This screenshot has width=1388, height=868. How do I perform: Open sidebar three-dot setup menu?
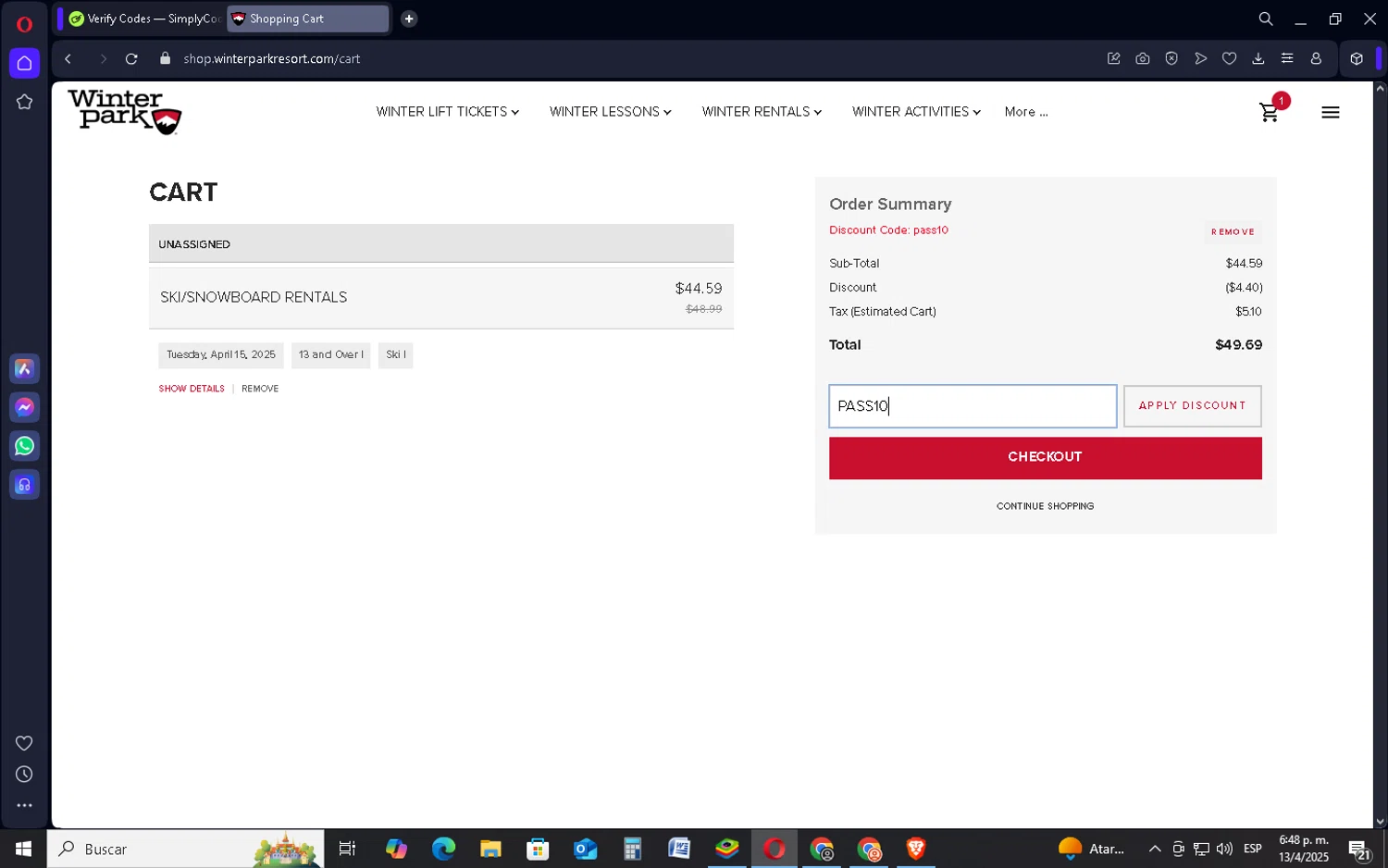click(24, 806)
